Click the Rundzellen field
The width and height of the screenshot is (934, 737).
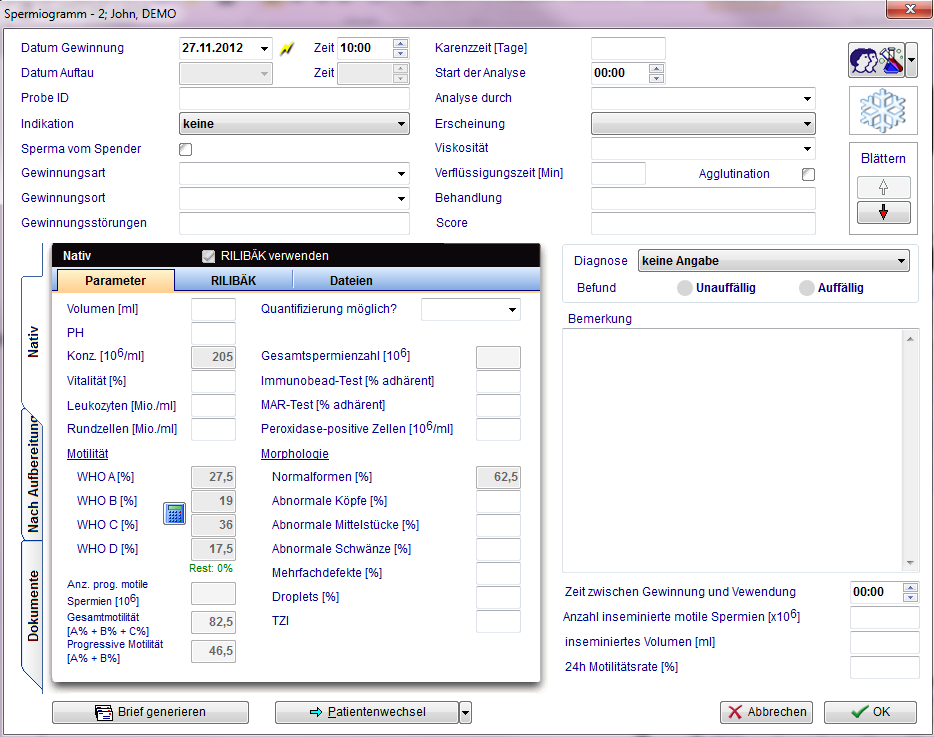pyautogui.click(x=213, y=430)
